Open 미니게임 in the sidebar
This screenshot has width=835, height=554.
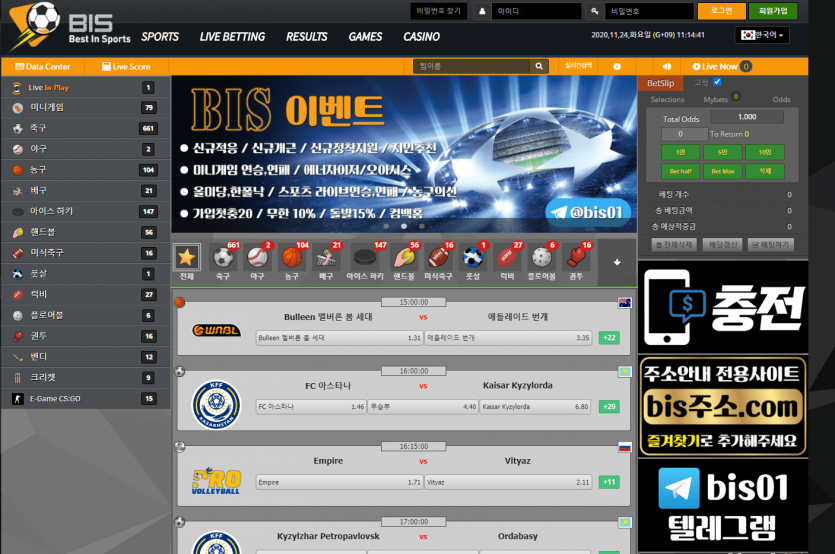[85, 108]
